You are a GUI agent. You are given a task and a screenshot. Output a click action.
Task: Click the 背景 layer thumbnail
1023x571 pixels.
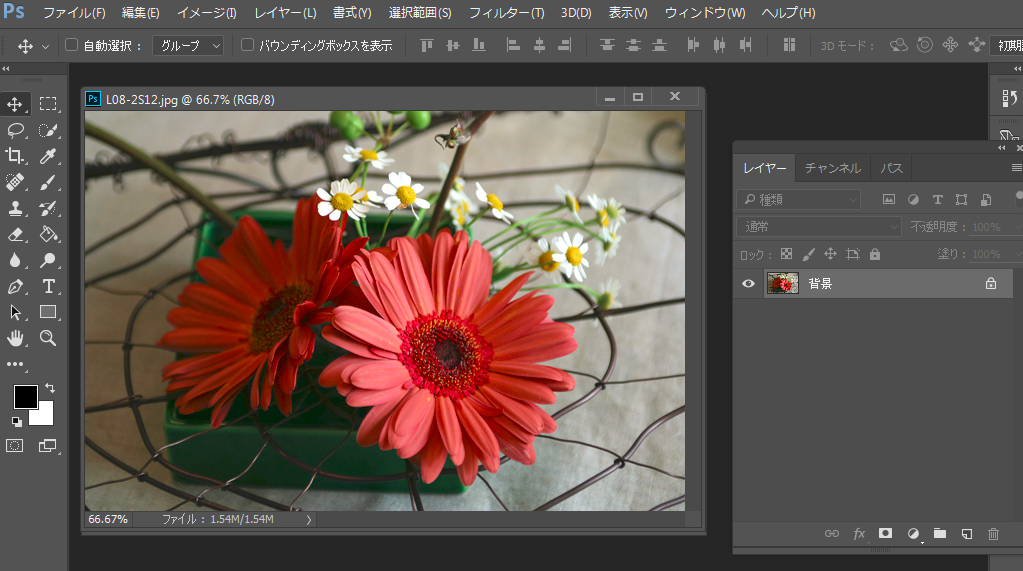782,284
